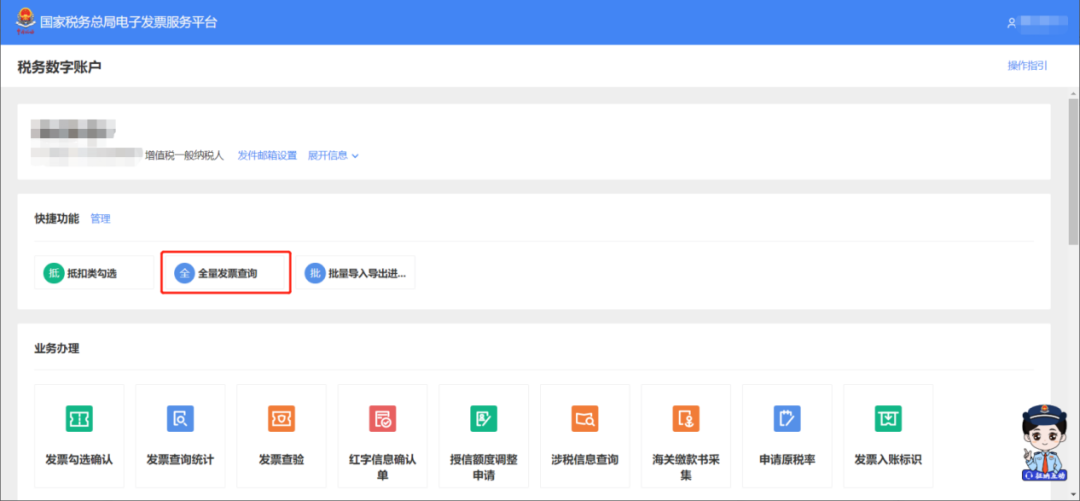1080x501 pixels.
Task: Click the 发票勾选确认 ticket icon
Action: [x=79, y=418]
